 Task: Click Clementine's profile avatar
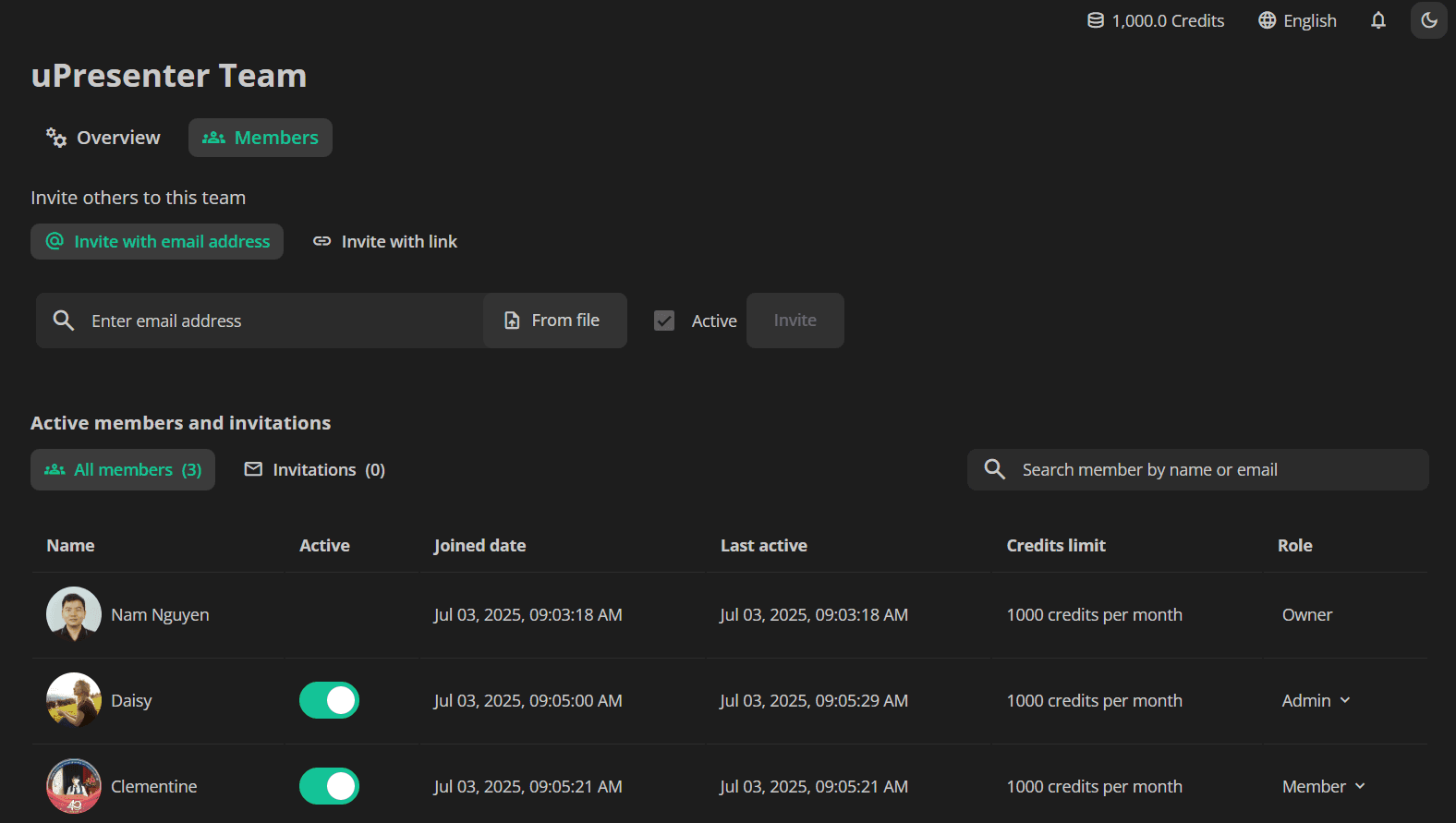point(74,786)
